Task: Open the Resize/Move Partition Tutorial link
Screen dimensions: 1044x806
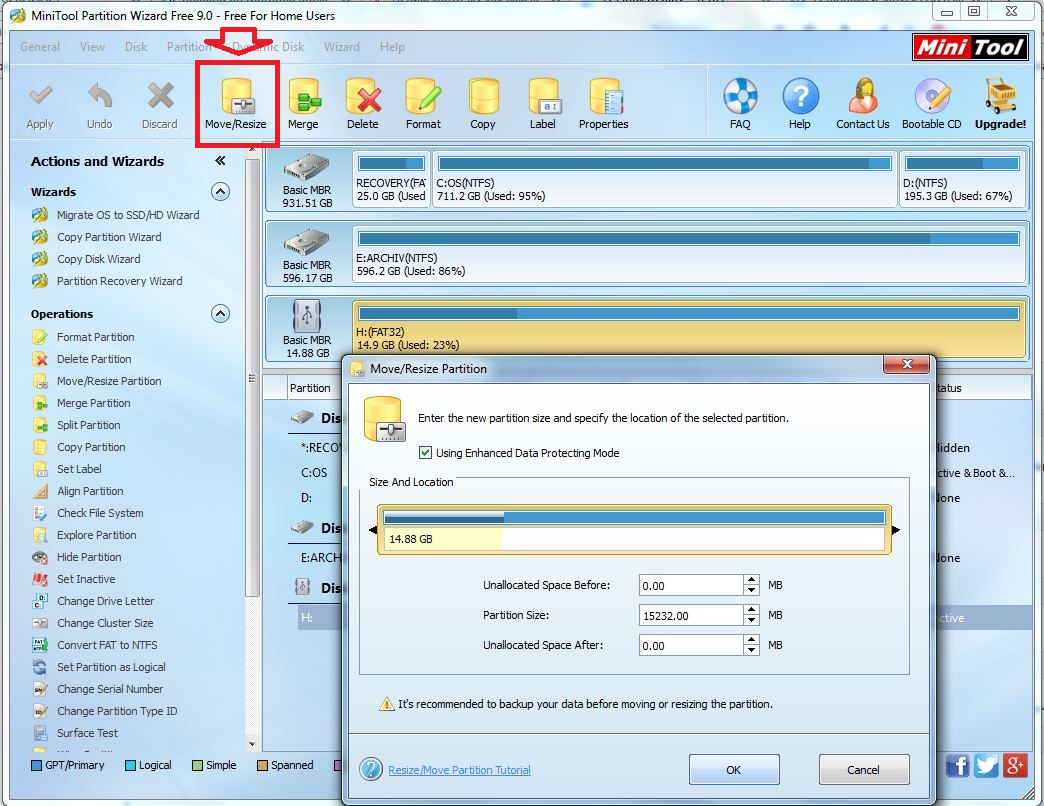Action: point(459,770)
